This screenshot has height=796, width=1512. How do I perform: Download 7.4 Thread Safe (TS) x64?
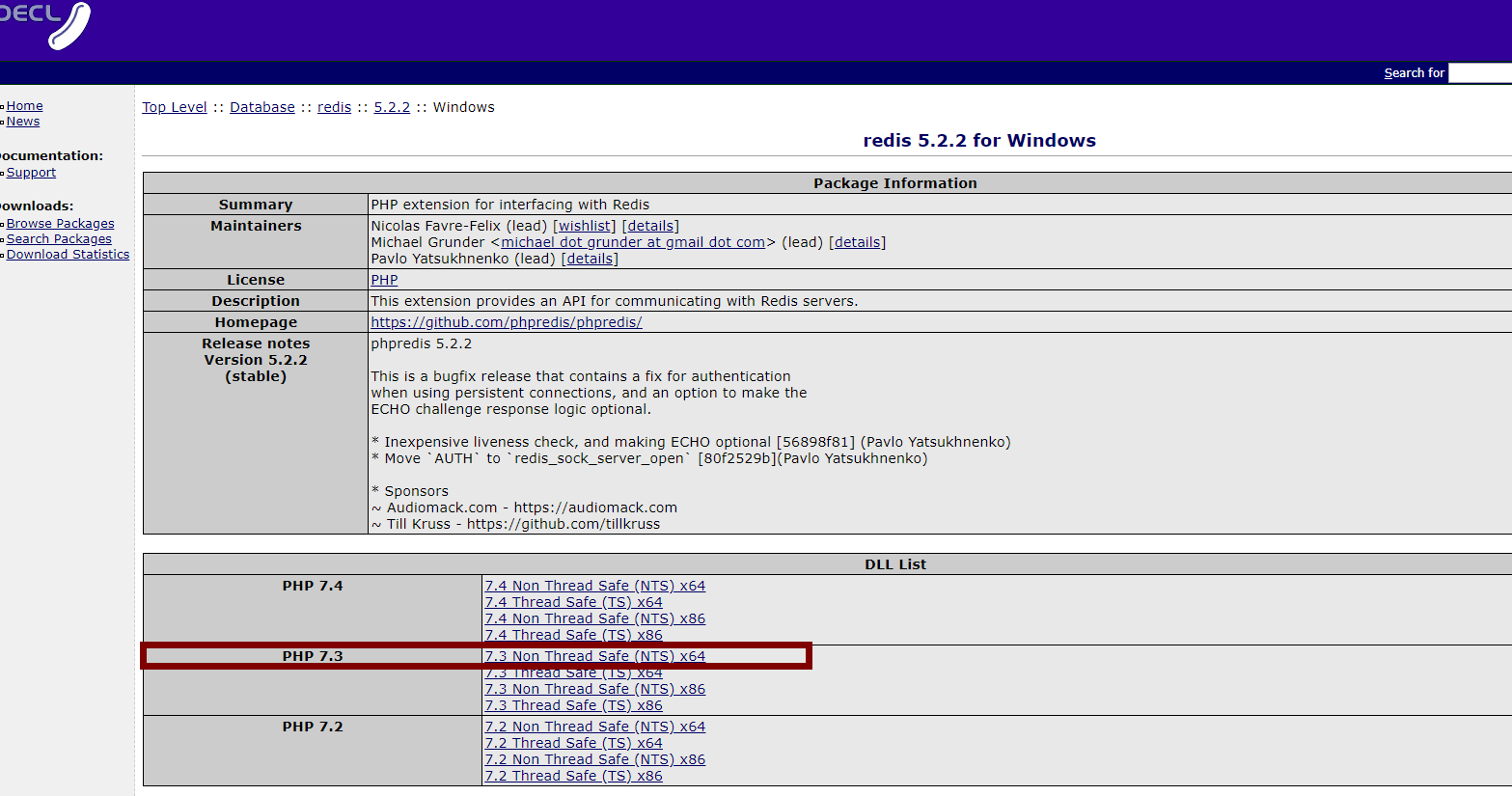tap(574, 602)
